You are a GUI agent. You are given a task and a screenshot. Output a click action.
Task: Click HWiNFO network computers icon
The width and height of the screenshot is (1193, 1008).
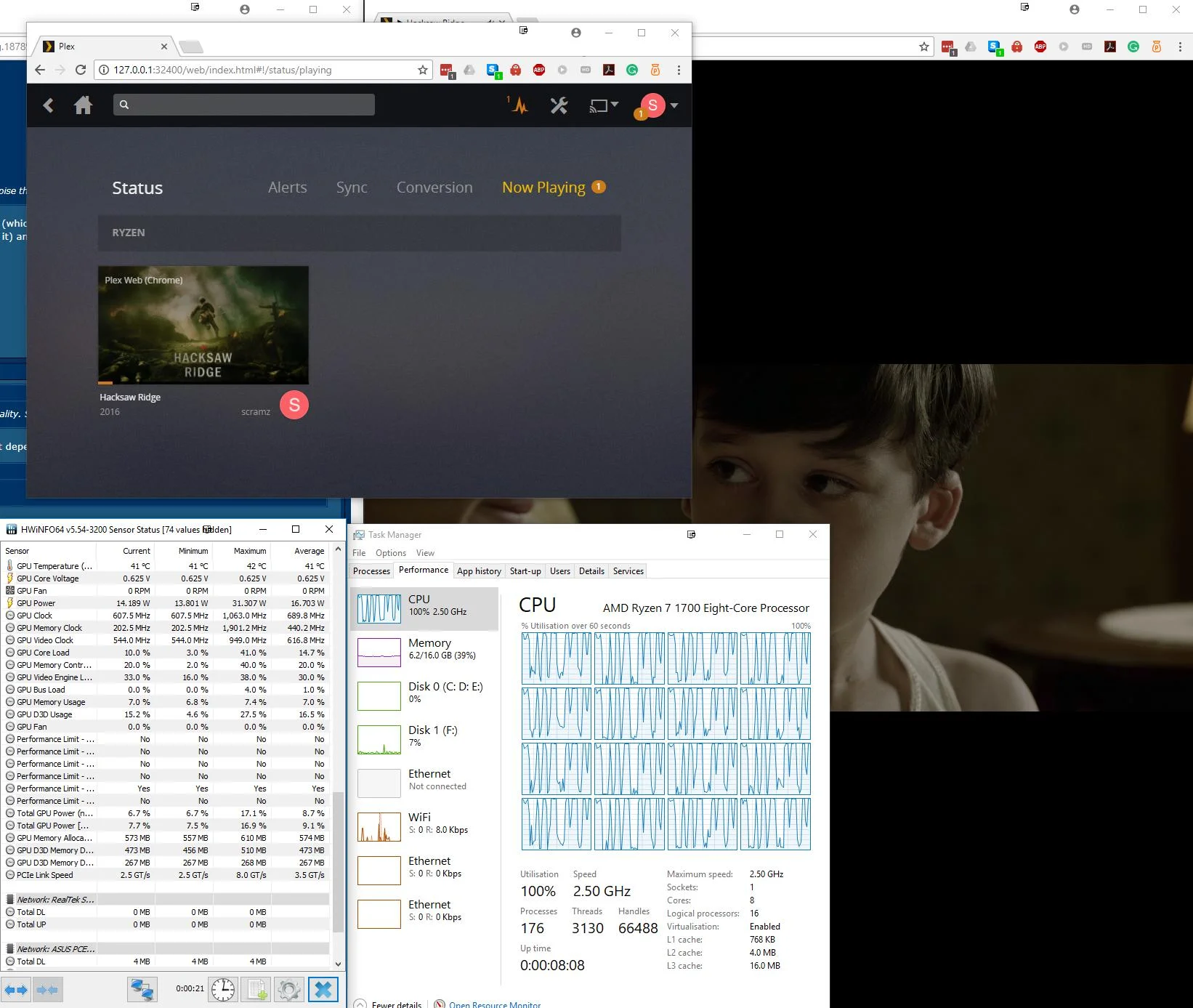pyautogui.click(x=142, y=989)
